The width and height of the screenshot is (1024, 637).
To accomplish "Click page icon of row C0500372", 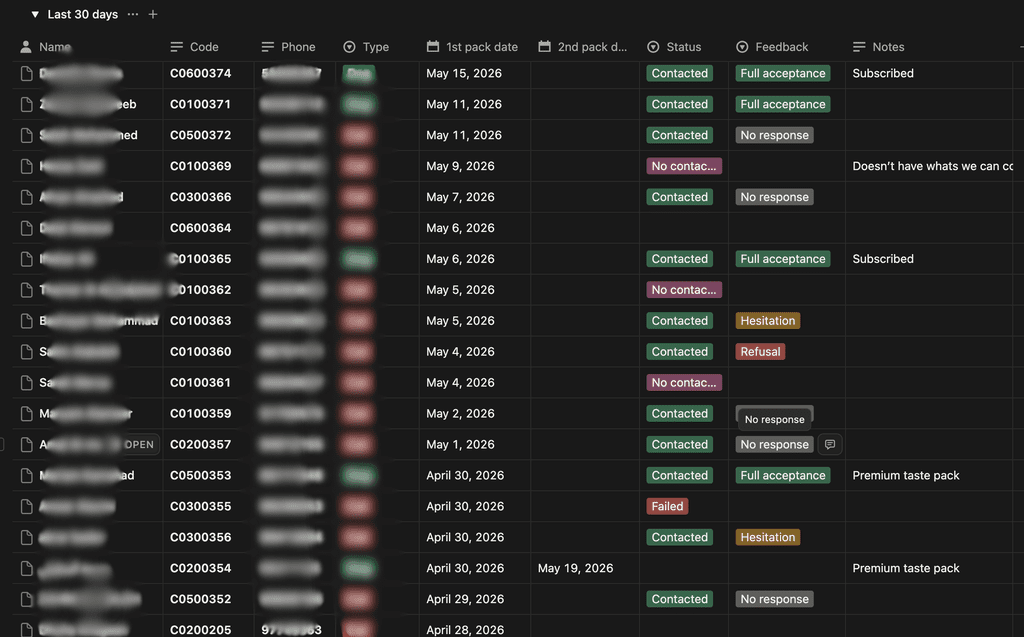I will (26, 135).
